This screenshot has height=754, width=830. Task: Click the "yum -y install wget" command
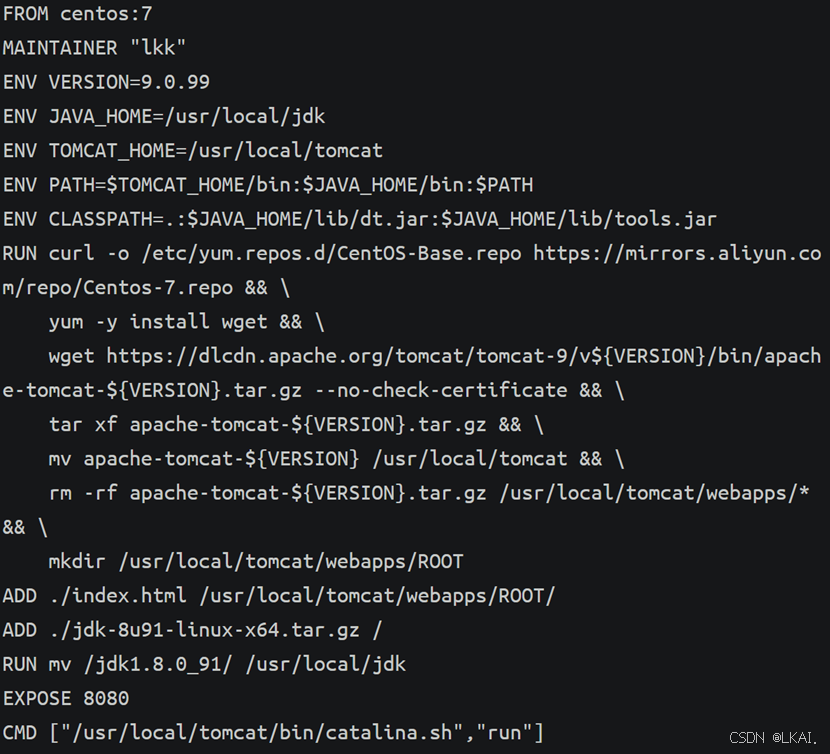(186, 322)
